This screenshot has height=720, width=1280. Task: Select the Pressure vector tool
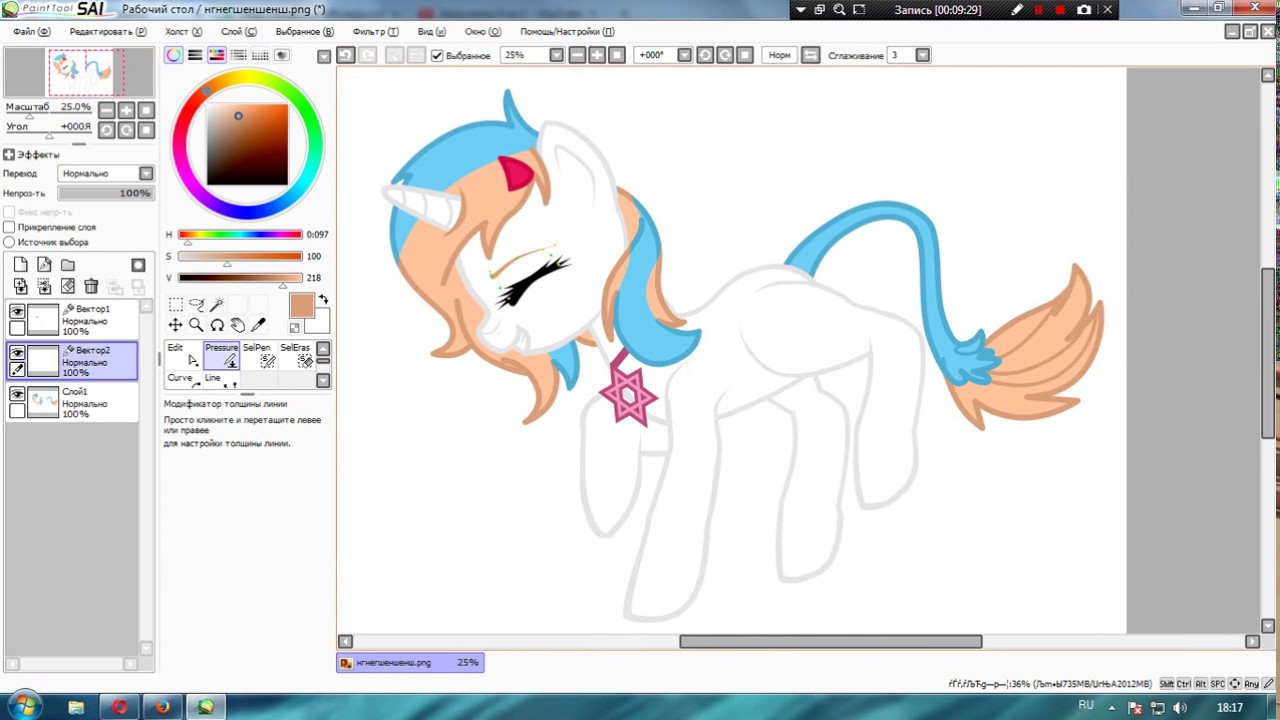pos(221,355)
